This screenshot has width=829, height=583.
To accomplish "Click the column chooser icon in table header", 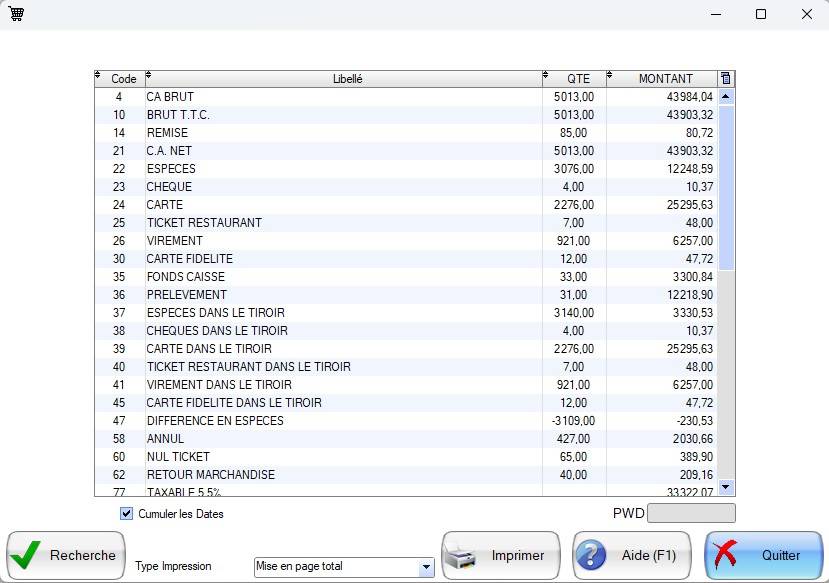I will [726, 79].
